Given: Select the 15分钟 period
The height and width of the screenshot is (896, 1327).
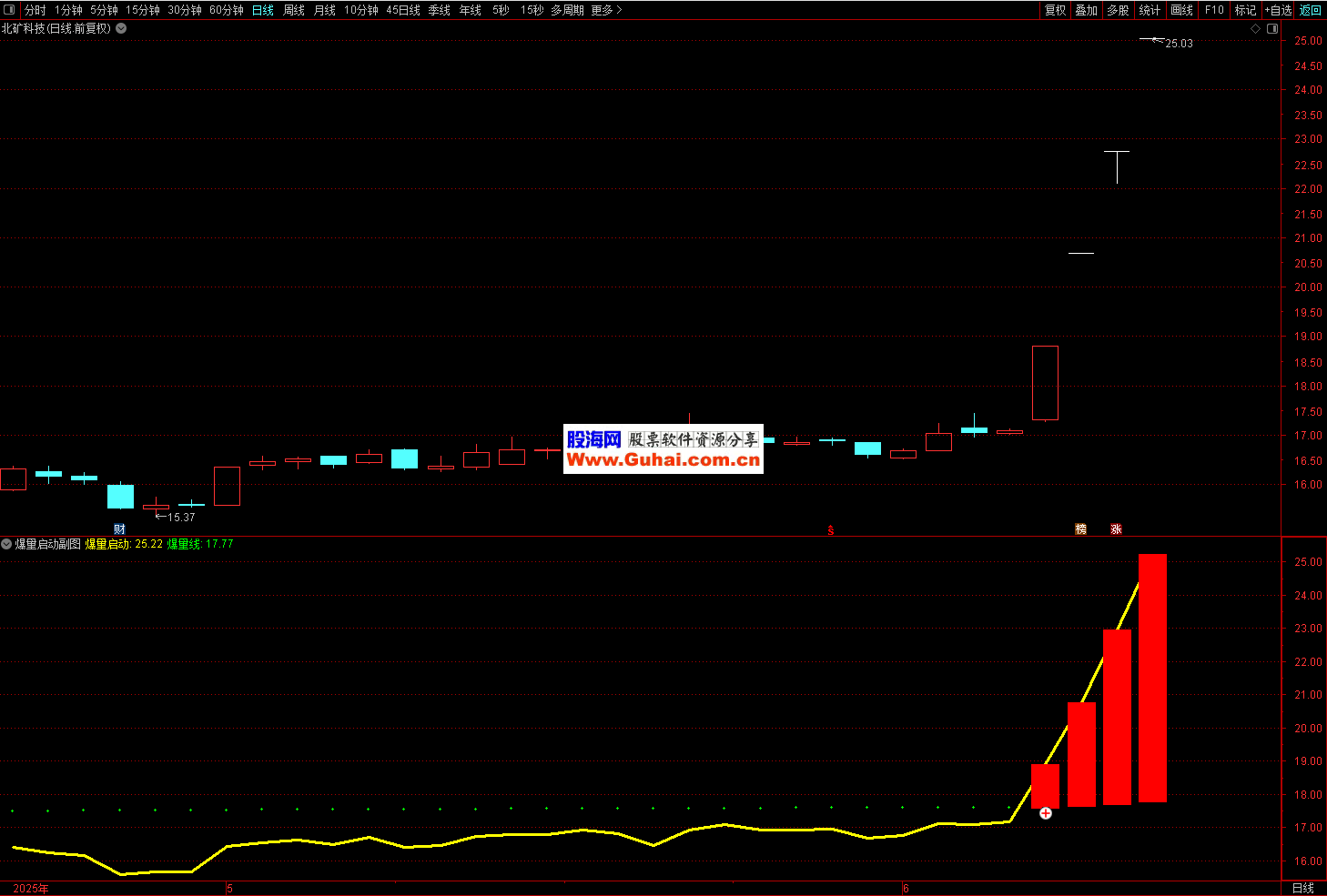Looking at the screenshot, I should coord(143,10).
